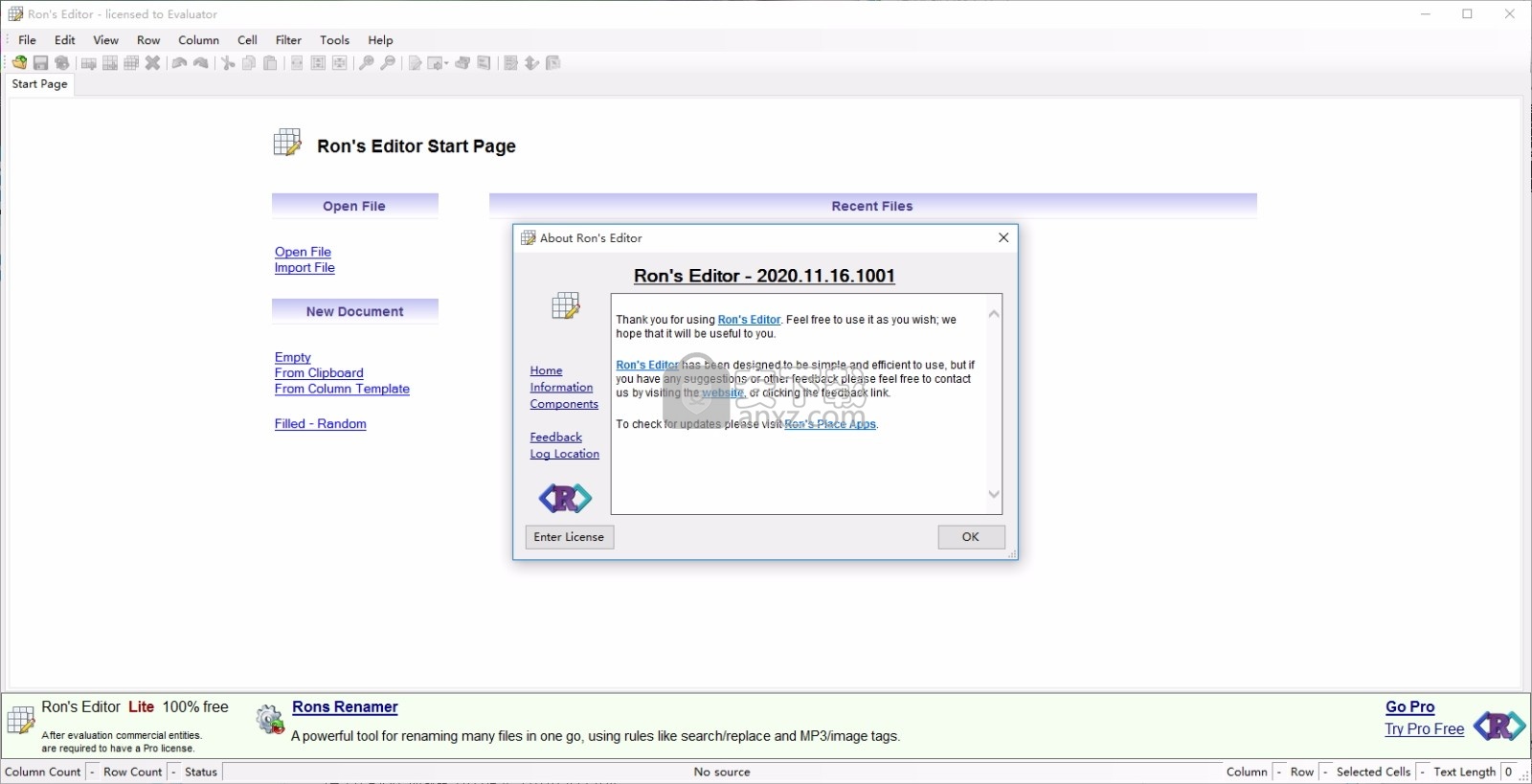This screenshot has height=784, width=1532.
Task: Click the Import File link
Action: coord(304,268)
